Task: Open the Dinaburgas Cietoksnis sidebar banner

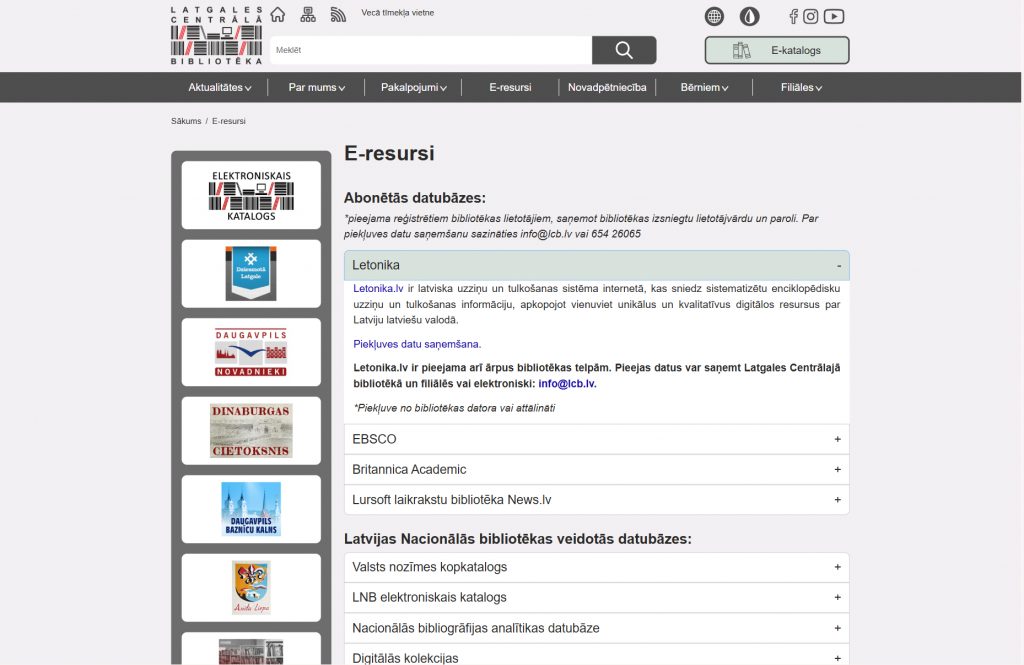Action: [251, 431]
